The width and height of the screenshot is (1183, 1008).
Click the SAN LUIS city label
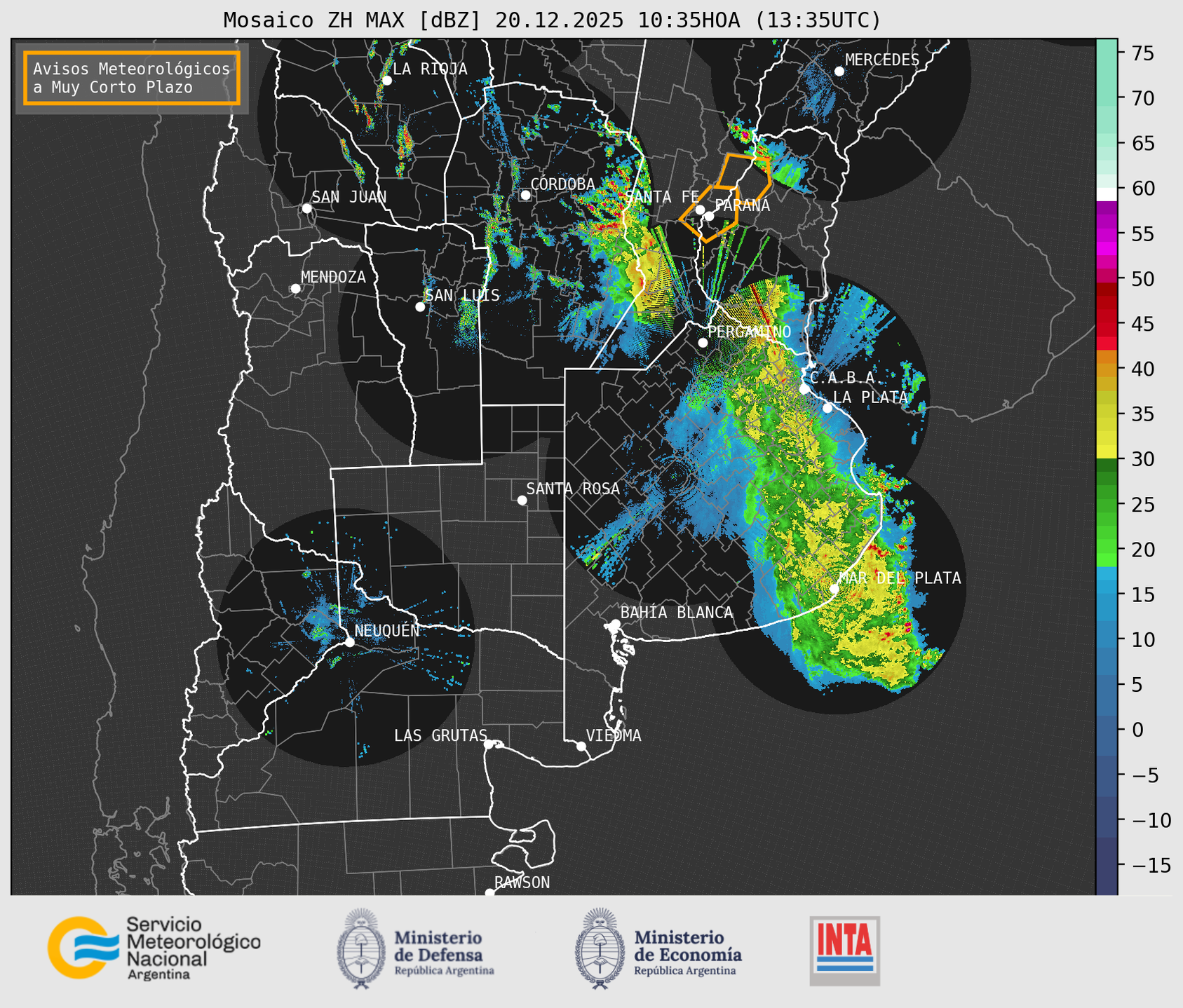tap(462, 295)
